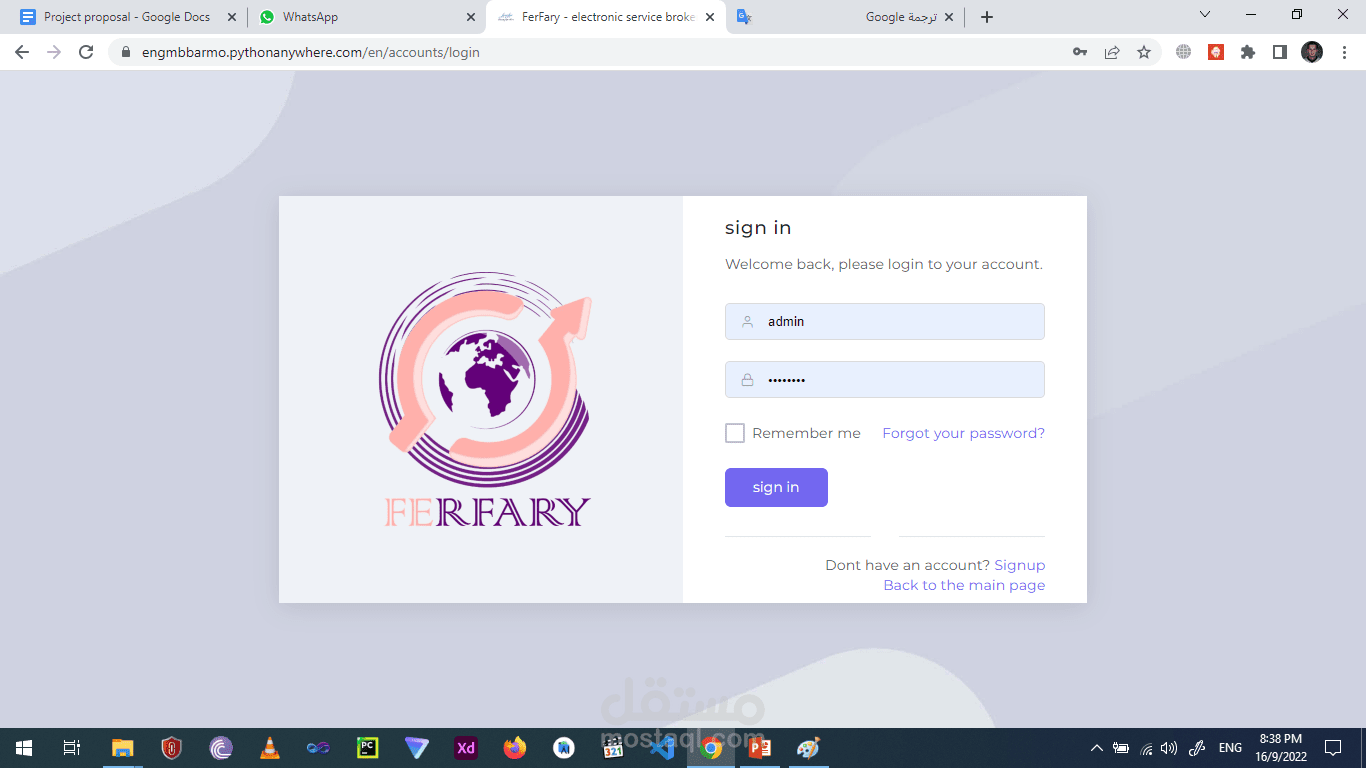Tick the Remember me checkbox

coord(735,433)
